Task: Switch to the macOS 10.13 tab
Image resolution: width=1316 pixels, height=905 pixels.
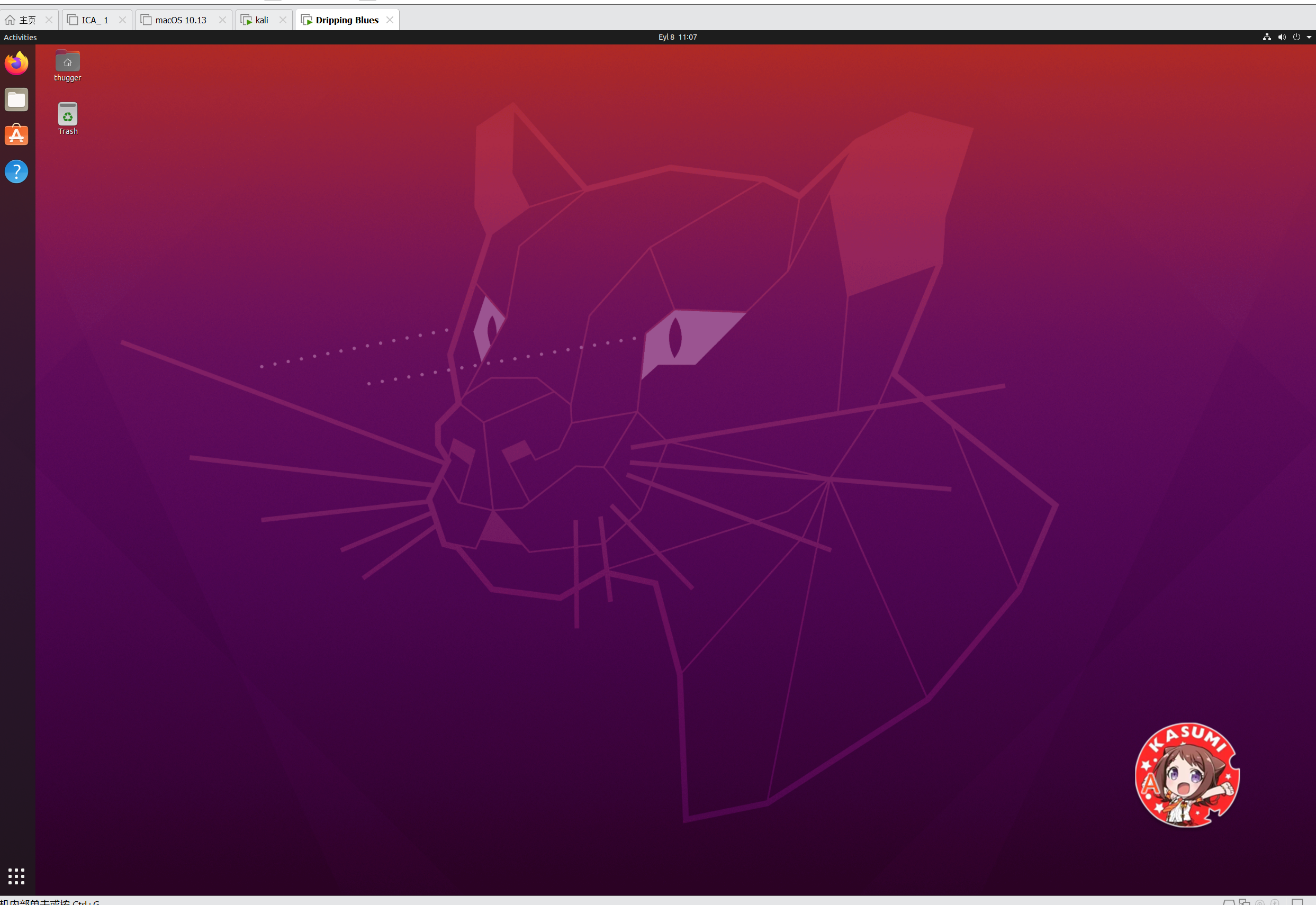Action: click(181, 20)
